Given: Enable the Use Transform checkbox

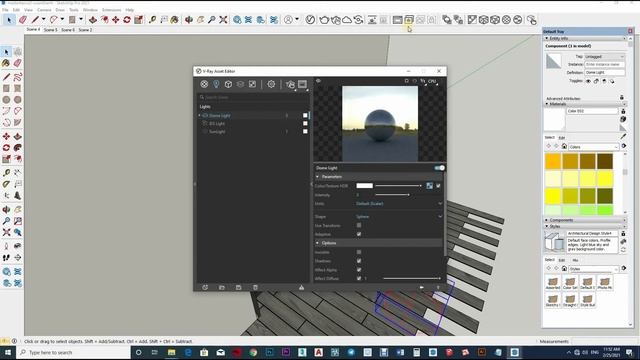Looking at the screenshot, I should [x=359, y=225].
